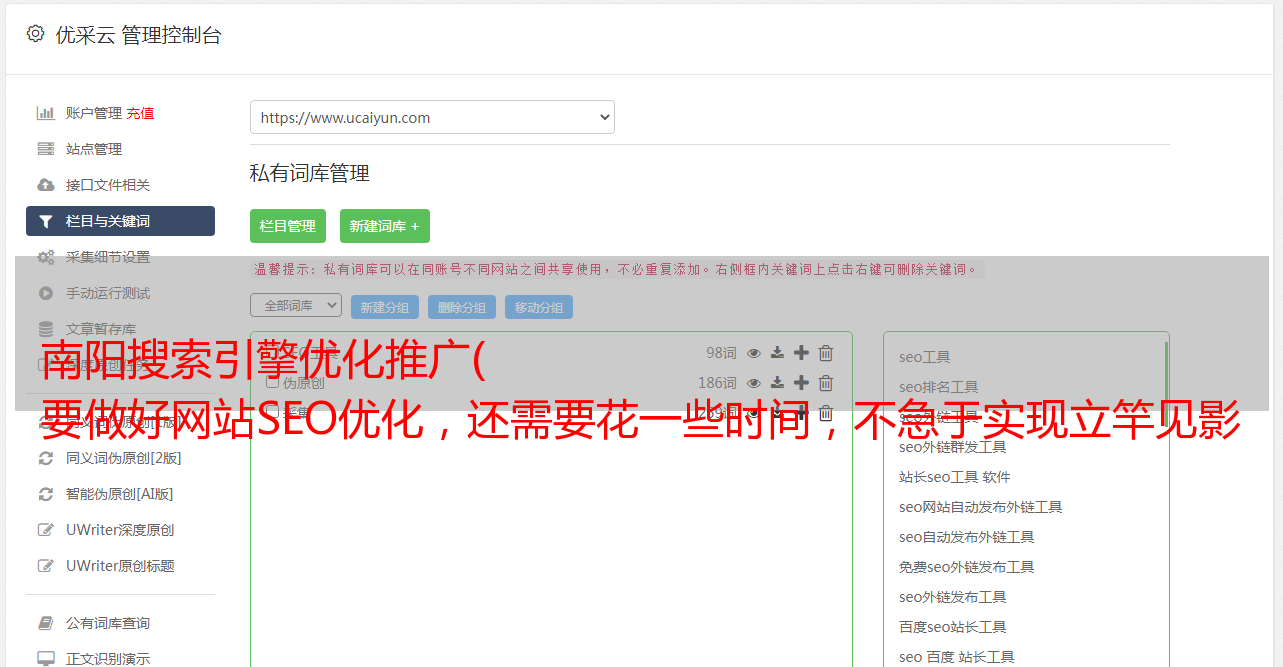This screenshot has height=667, width=1283.
Task: Select keyword seo外链发布工具
Action: tap(952, 597)
